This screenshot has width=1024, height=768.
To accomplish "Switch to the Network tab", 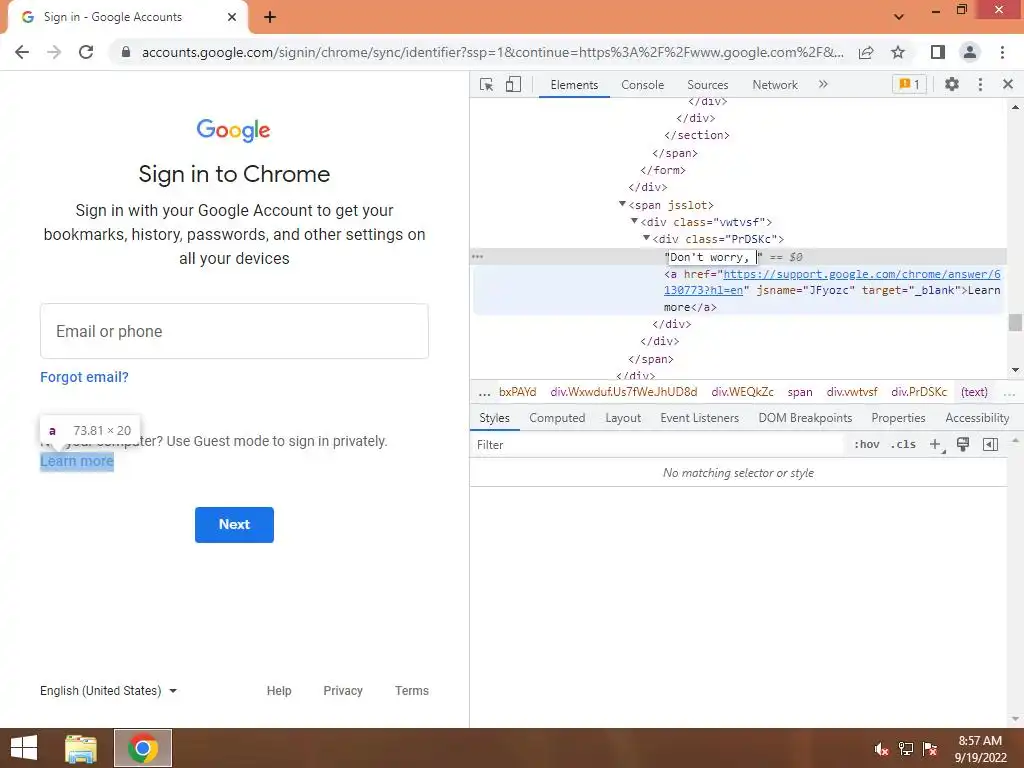I will pos(775,85).
